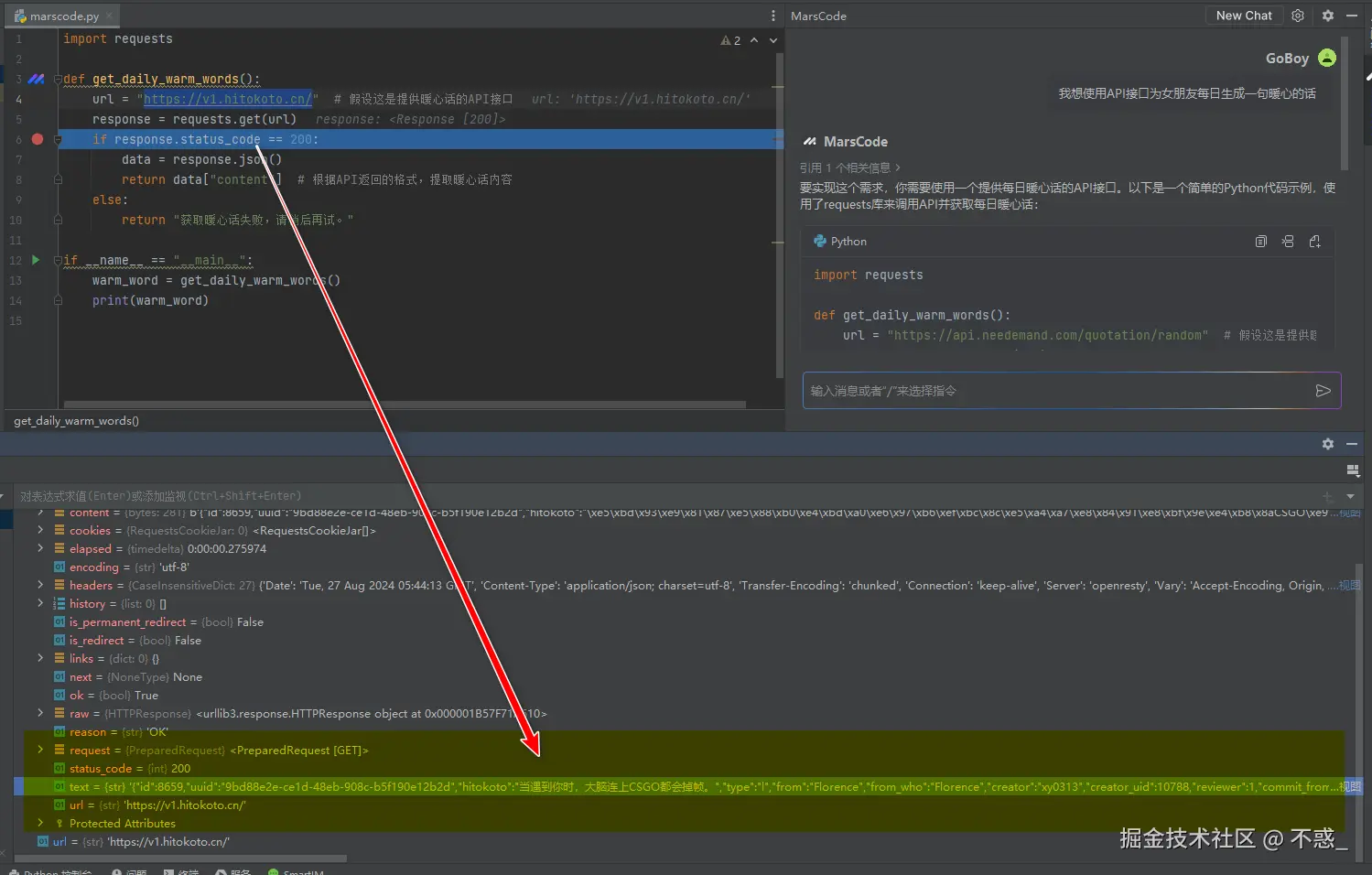Image resolution: width=1372 pixels, height=875 pixels.
Task: Select the text variable row
Action: 687,787
